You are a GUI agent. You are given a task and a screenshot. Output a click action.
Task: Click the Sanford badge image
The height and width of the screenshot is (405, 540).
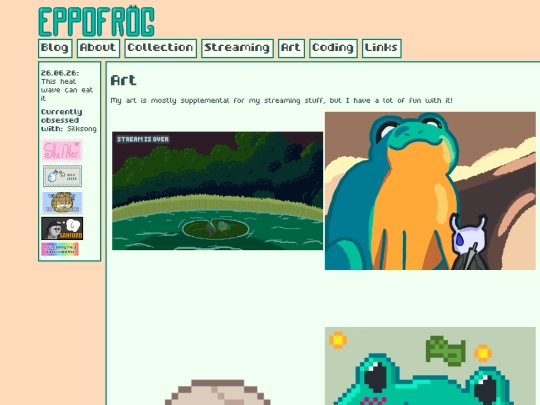[x=62, y=228]
